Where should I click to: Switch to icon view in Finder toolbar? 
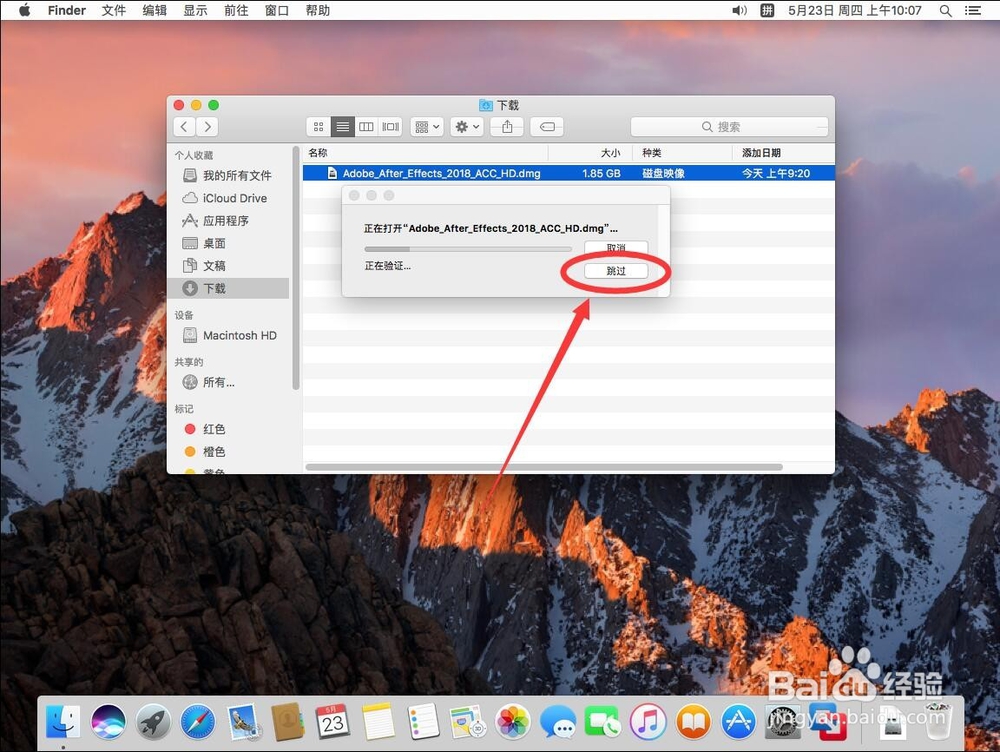tap(318, 127)
